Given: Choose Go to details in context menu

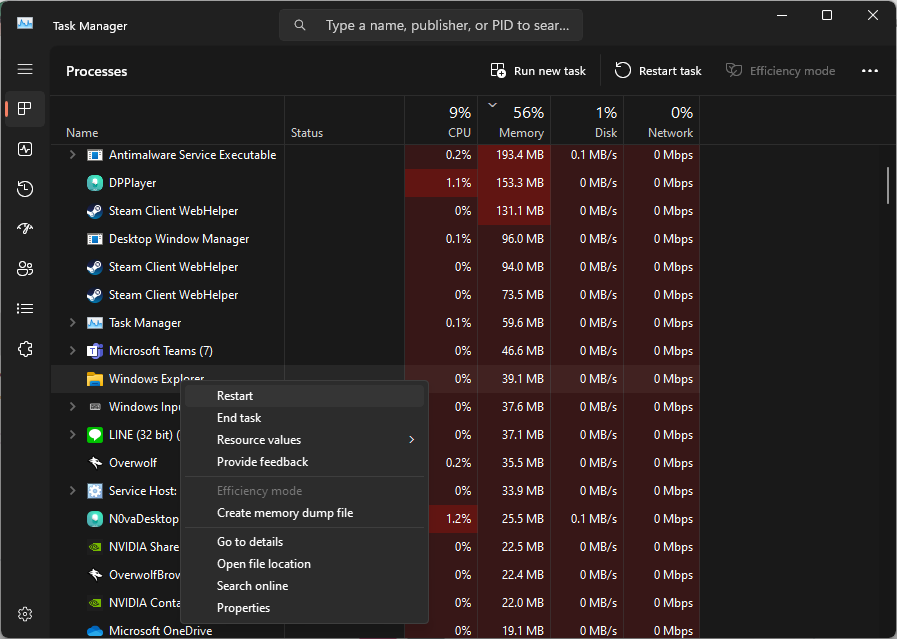Looking at the screenshot, I should click(304, 542).
